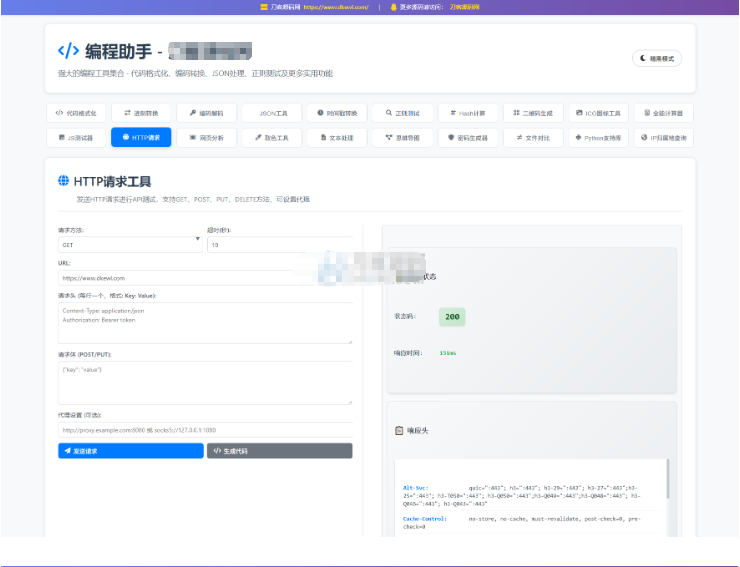Click the Cache-Control header name
Image resolution: width=740 pixels, height=567 pixels.
coord(424,519)
